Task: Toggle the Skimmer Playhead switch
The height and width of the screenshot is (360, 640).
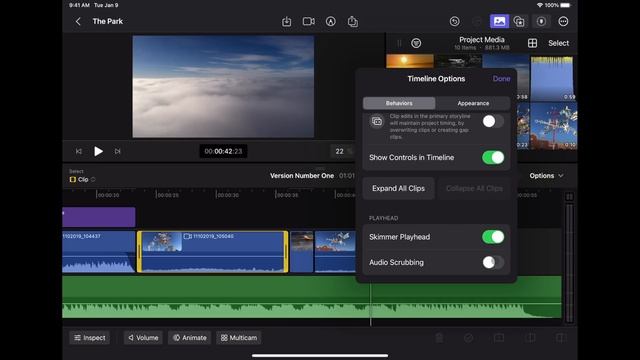Action: (x=493, y=237)
